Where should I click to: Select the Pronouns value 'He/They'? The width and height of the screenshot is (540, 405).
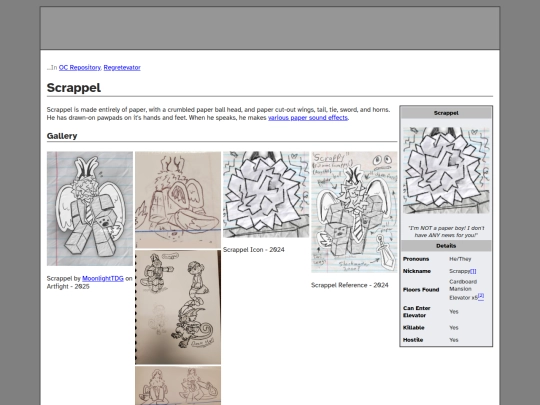click(460, 259)
